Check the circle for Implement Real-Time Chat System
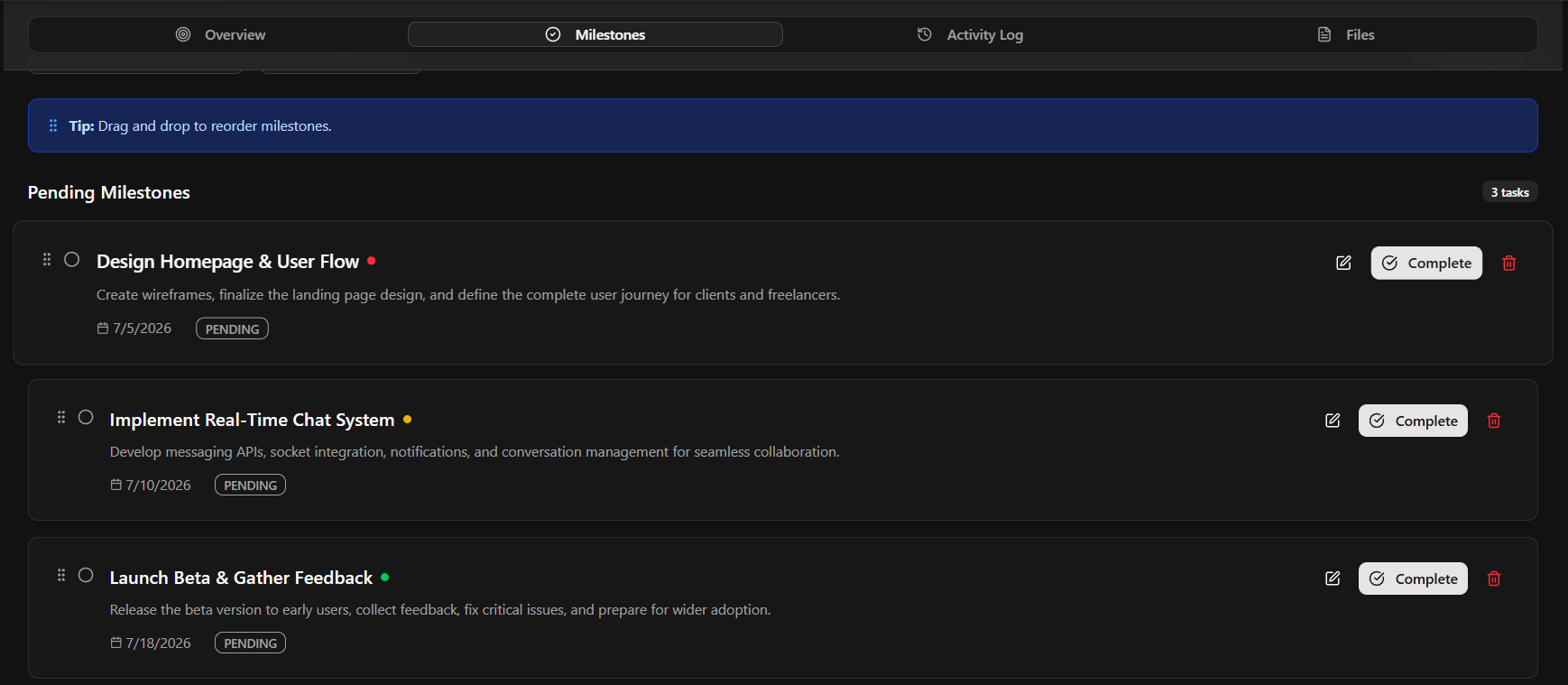Screen dimensions: 1568x685 (x=86, y=417)
